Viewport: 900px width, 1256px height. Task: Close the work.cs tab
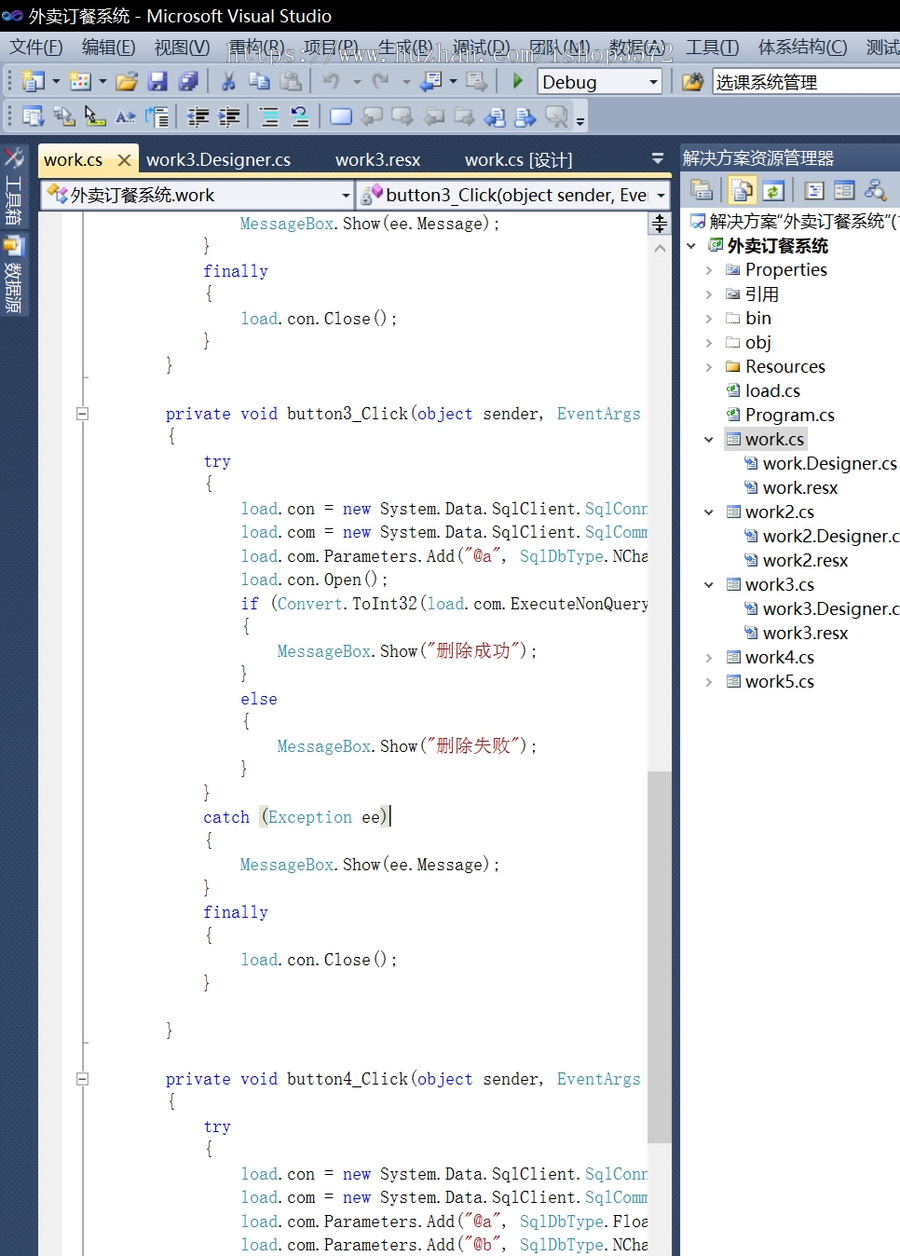(x=124, y=159)
